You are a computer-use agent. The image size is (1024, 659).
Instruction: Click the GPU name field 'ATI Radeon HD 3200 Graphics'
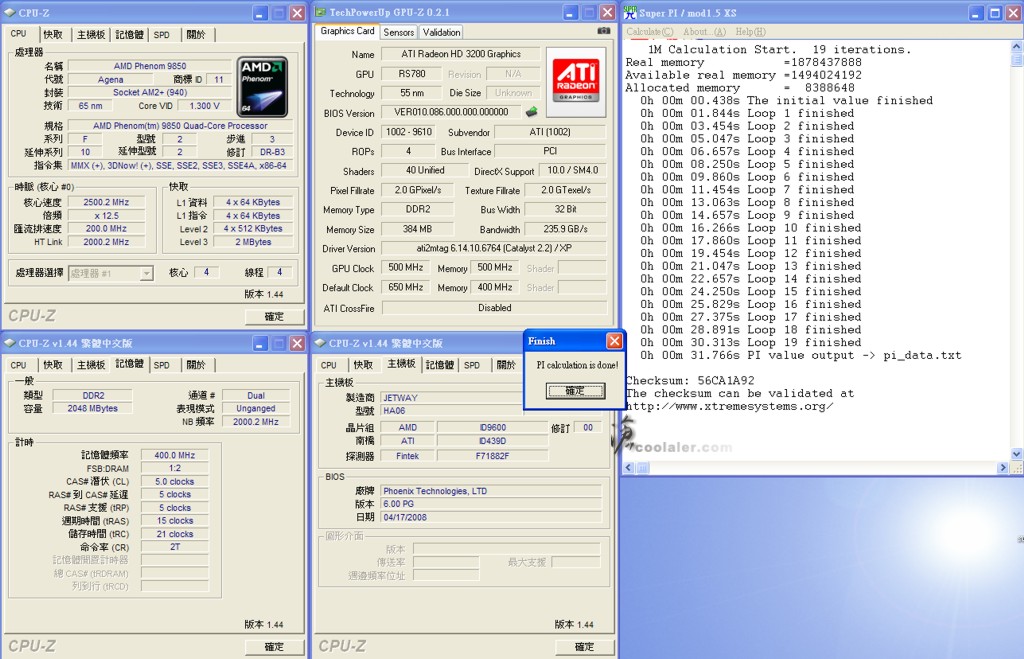tap(463, 54)
